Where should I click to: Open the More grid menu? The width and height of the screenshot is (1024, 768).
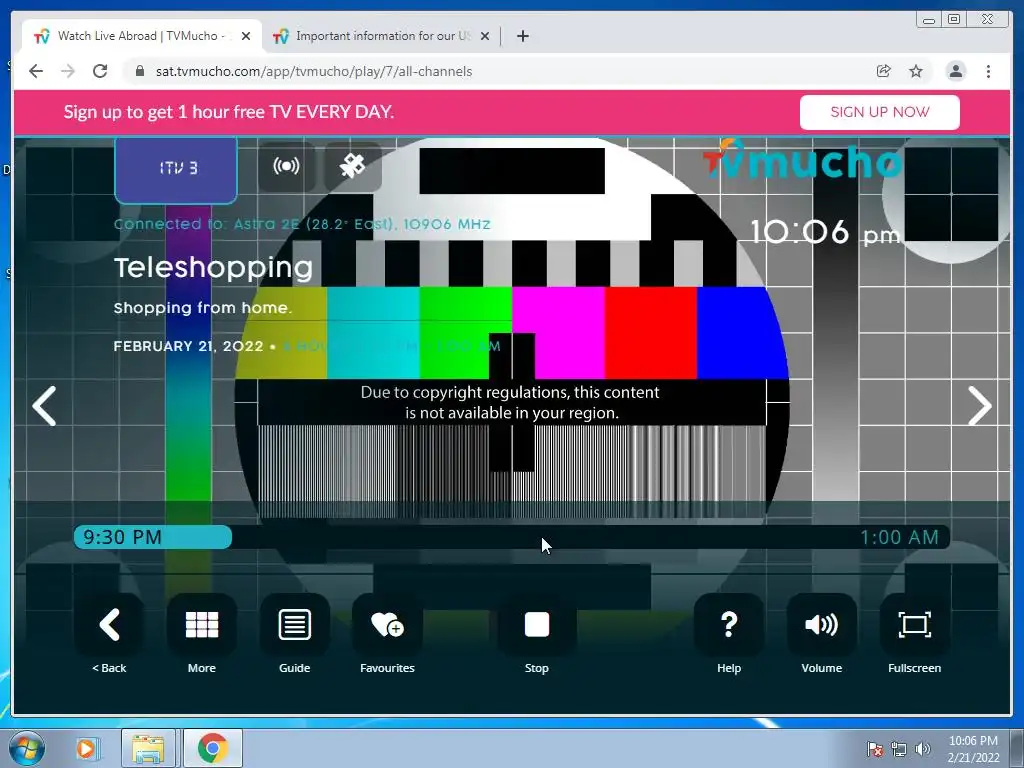point(202,625)
